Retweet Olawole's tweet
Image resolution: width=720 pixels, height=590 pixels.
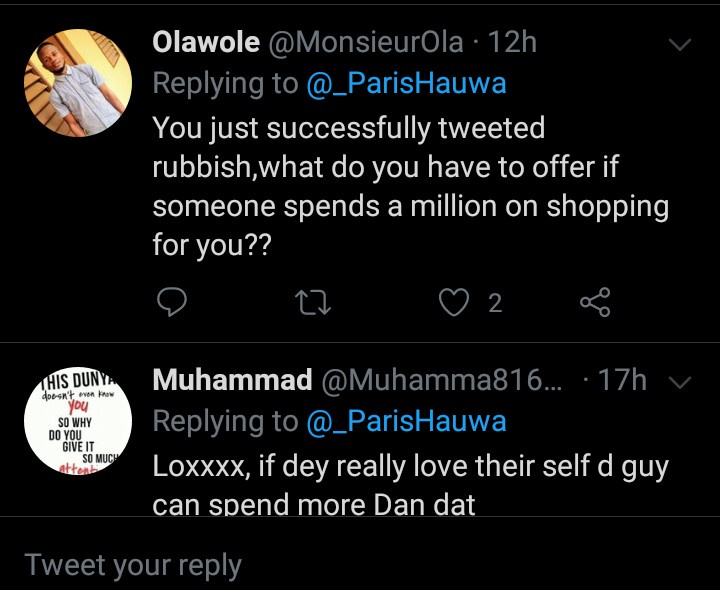[x=315, y=302]
